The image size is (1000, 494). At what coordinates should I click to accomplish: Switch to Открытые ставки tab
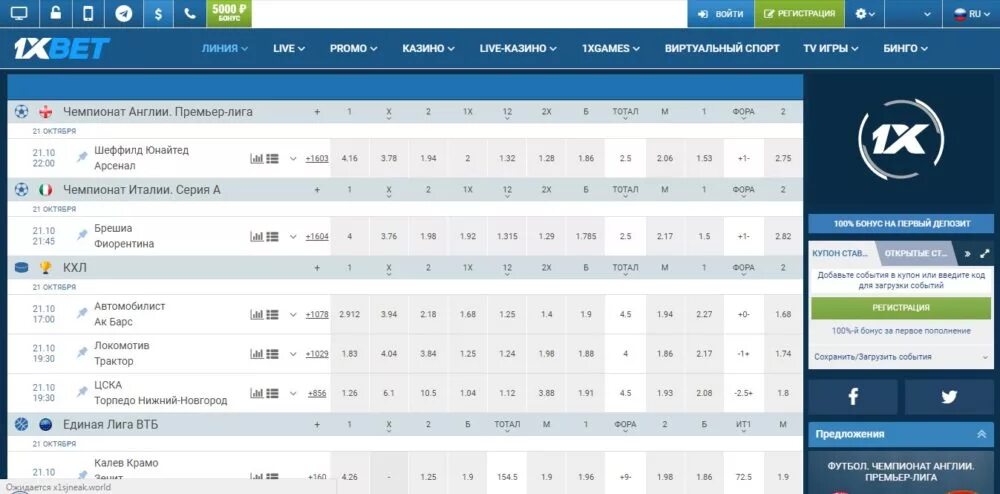point(915,253)
